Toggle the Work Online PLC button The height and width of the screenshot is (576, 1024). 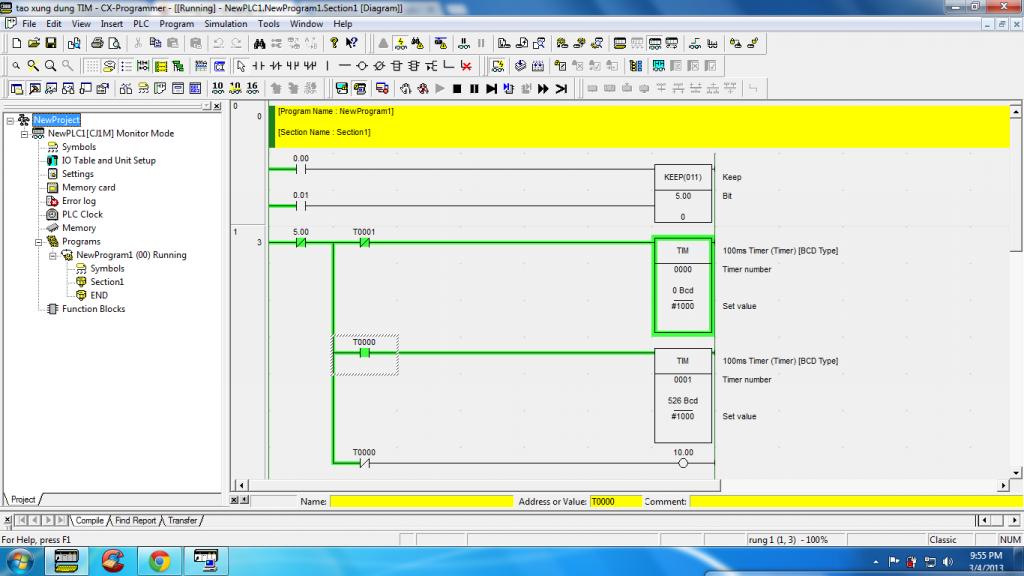pyautogui.click(x=400, y=43)
